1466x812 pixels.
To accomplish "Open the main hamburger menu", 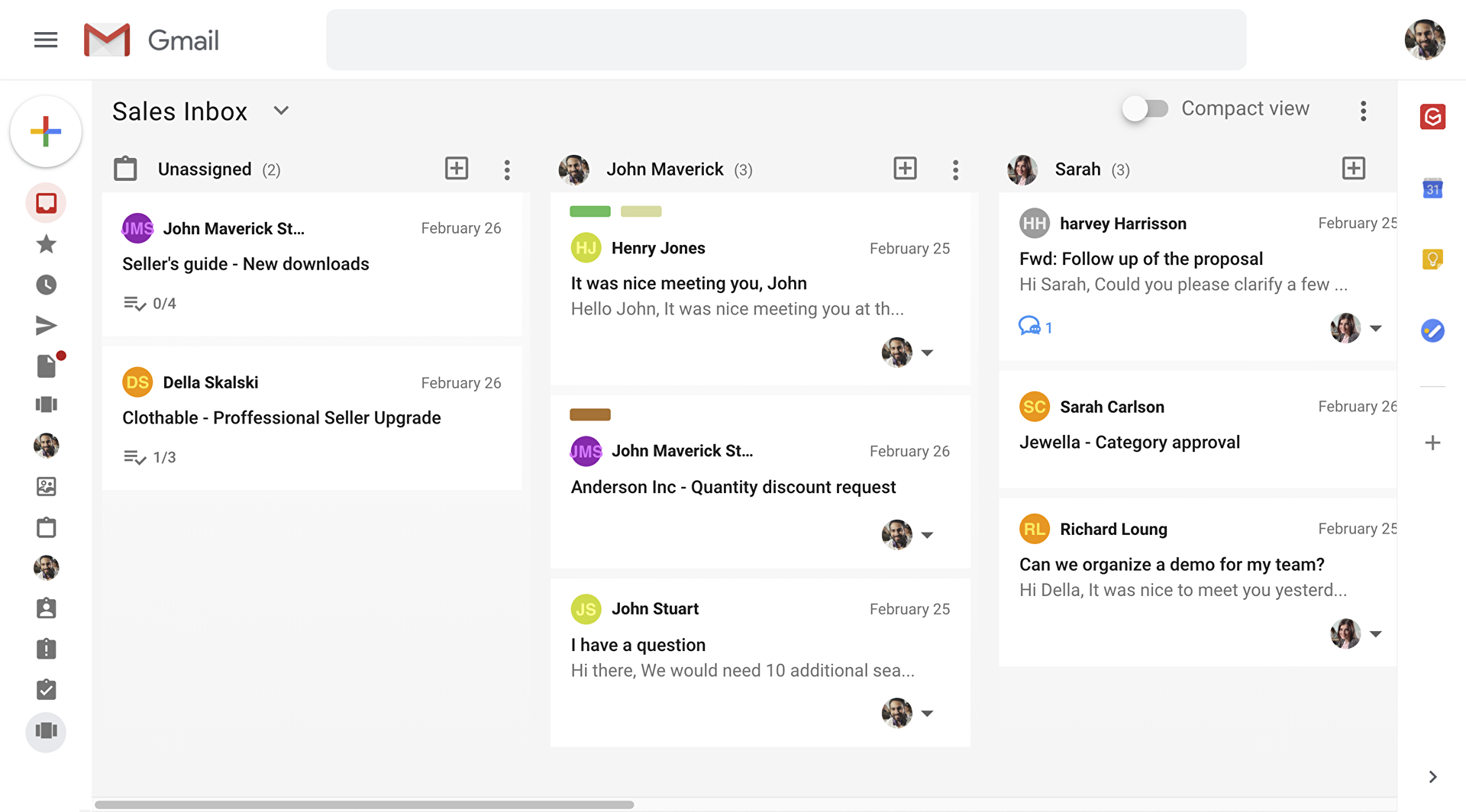I will (x=46, y=40).
